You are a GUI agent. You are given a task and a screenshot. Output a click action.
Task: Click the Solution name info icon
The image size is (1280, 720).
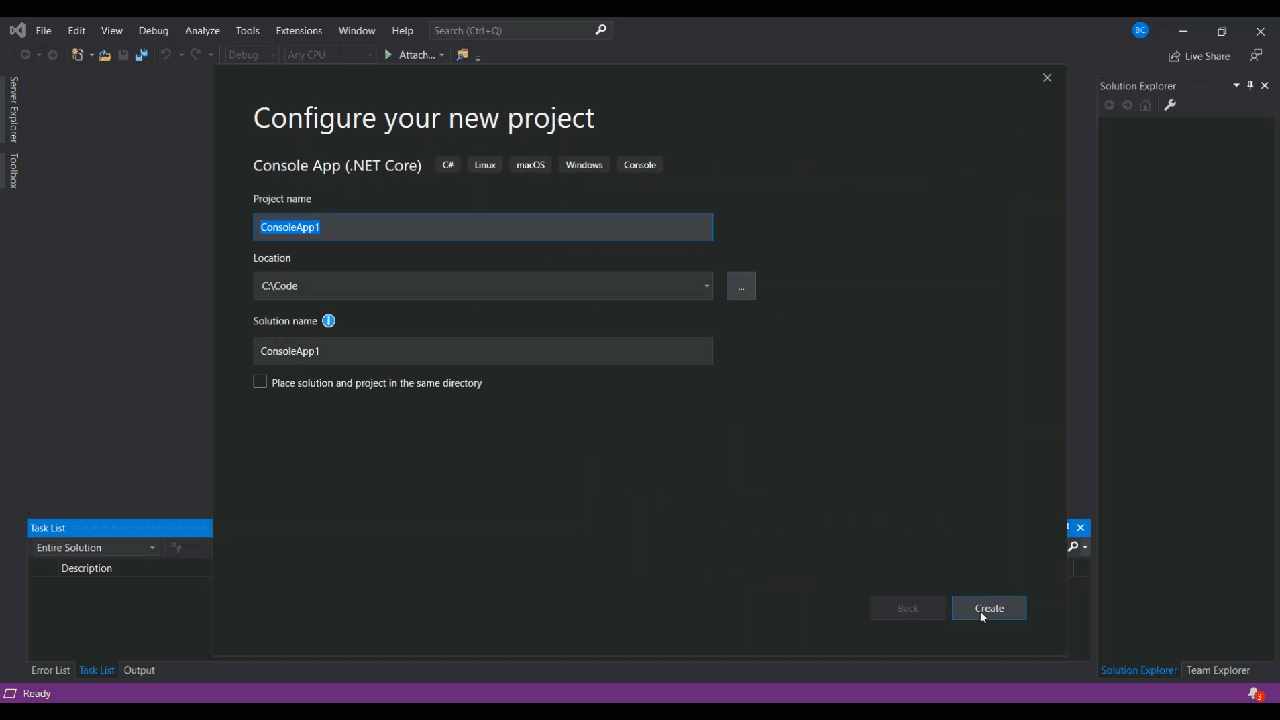[328, 321]
